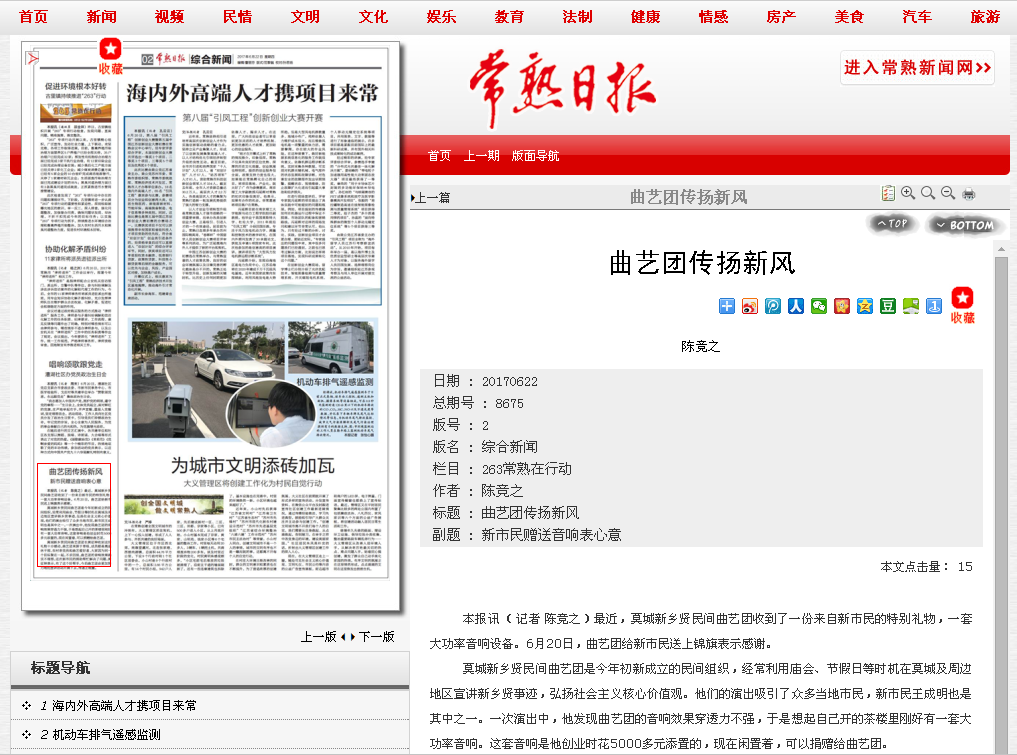Screen dimensions: 1017x755
Task: Click the article scrollbar up arrow
Action: tap(1001, 249)
